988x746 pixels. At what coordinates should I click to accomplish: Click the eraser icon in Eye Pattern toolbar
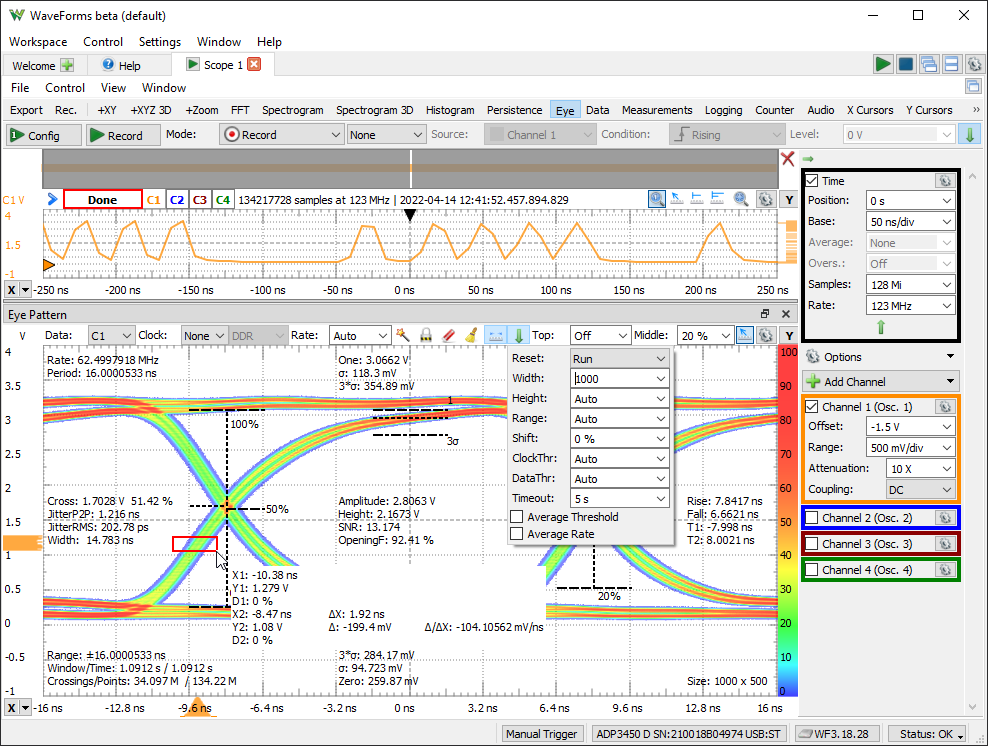click(448, 336)
